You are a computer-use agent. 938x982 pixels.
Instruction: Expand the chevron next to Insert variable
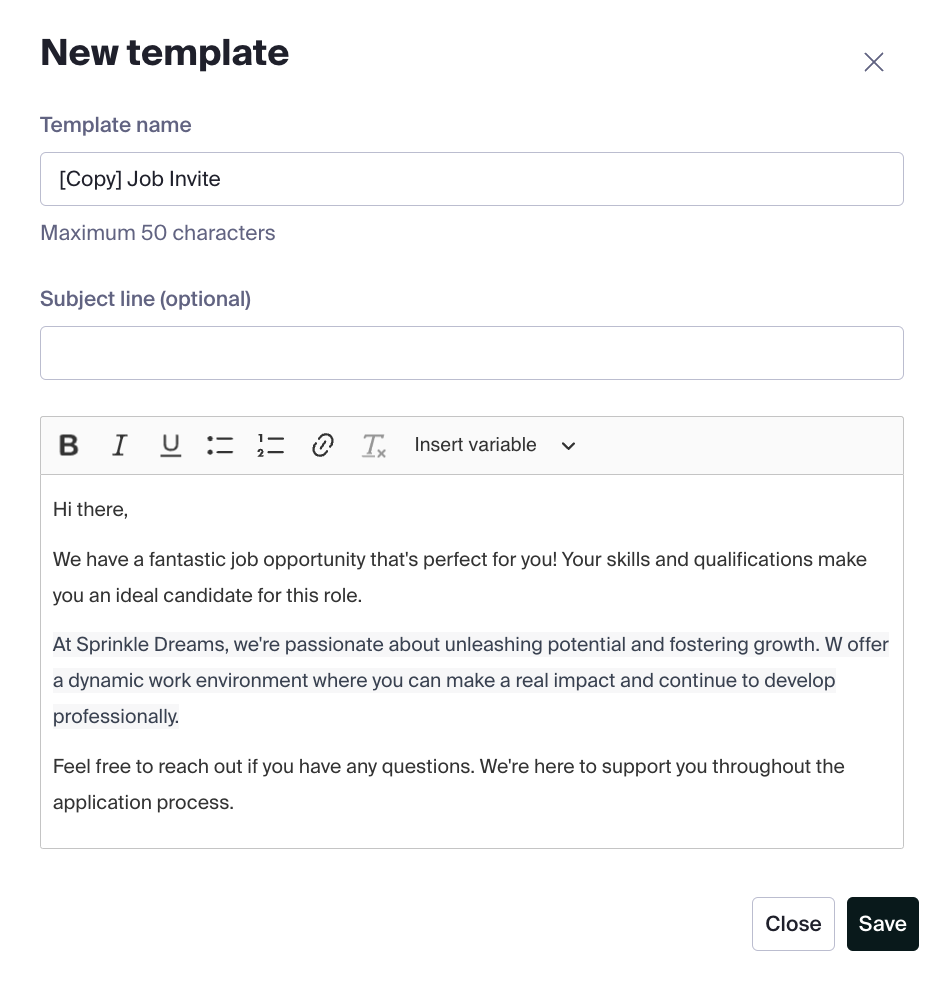click(568, 446)
